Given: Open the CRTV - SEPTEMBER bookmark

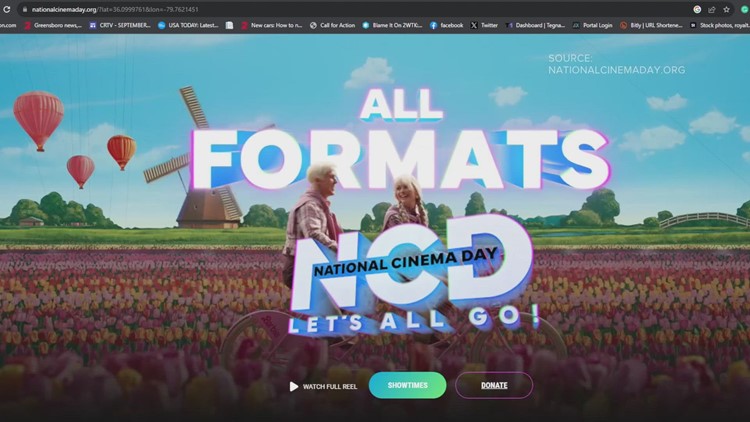Looking at the screenshot, I should coord(120,25).
